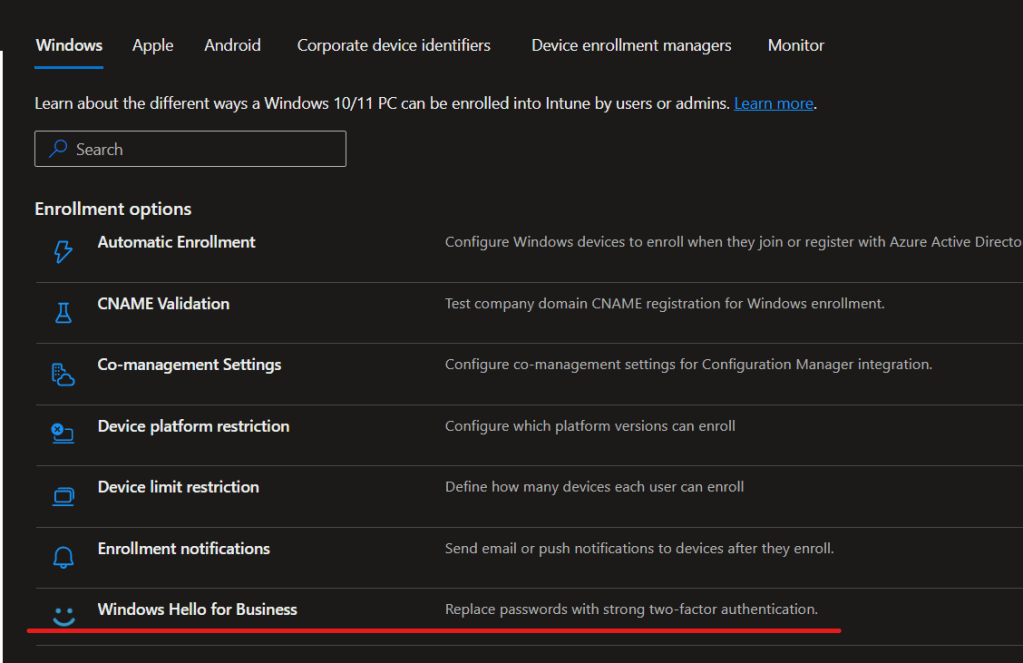Select the Windows tab

click(69, 46)
